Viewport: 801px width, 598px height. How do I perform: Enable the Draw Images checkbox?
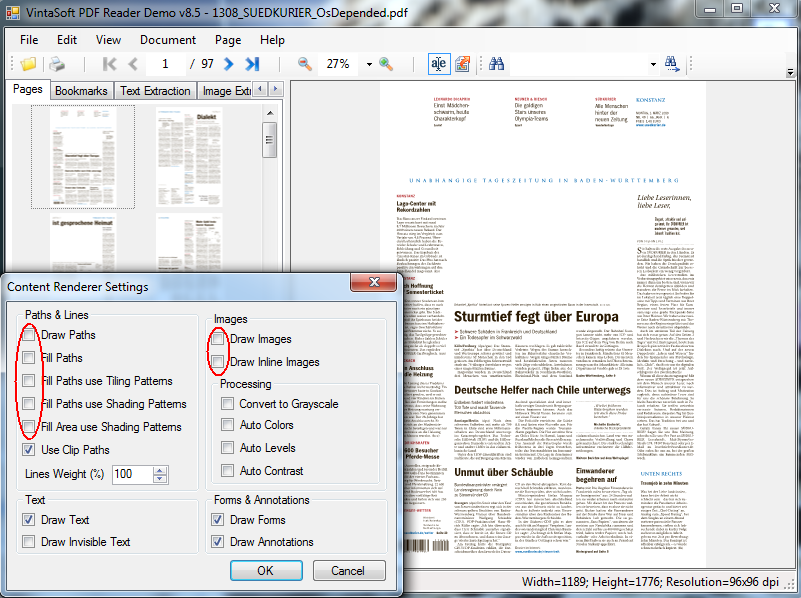(218, 338)
